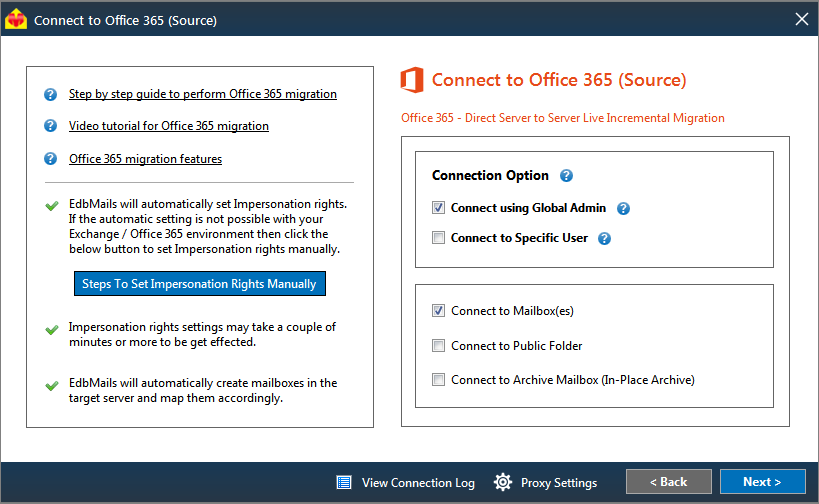Click the EdbMails app icon in title bar

pos(16,19)
